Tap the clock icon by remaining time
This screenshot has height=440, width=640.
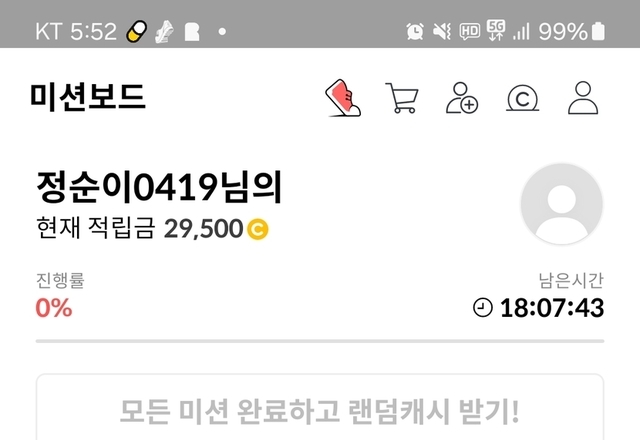(483, 307)
